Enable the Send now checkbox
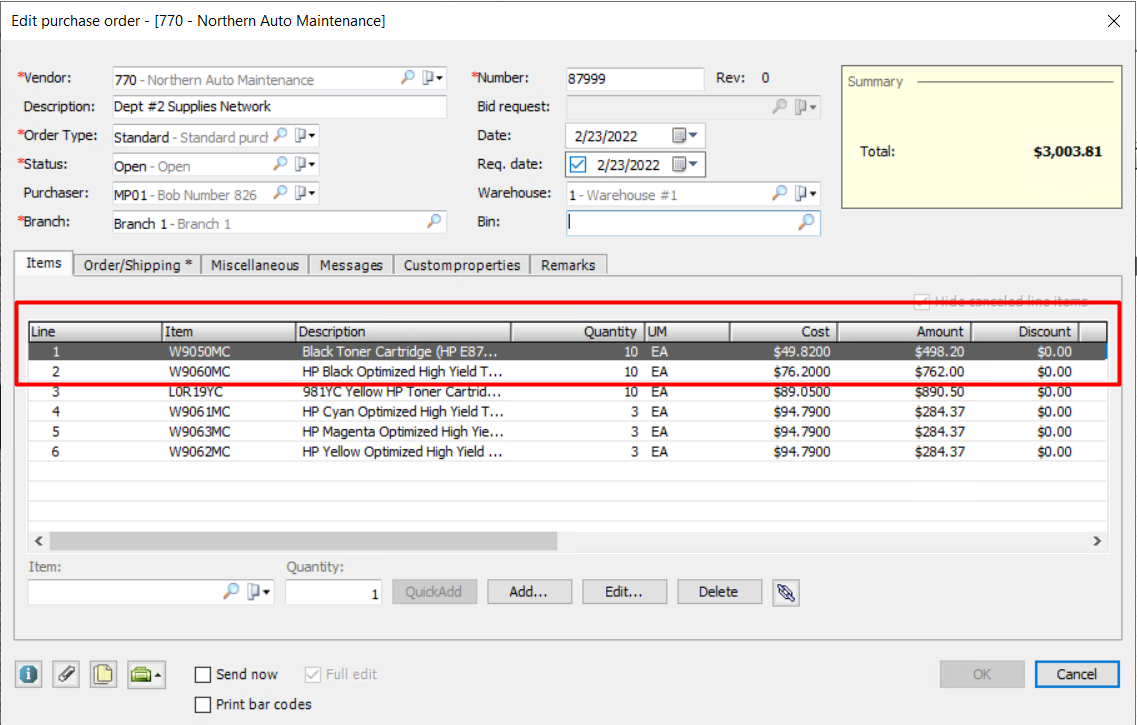Viewport: 1137px width, 725px height. [x=203, y=674]
